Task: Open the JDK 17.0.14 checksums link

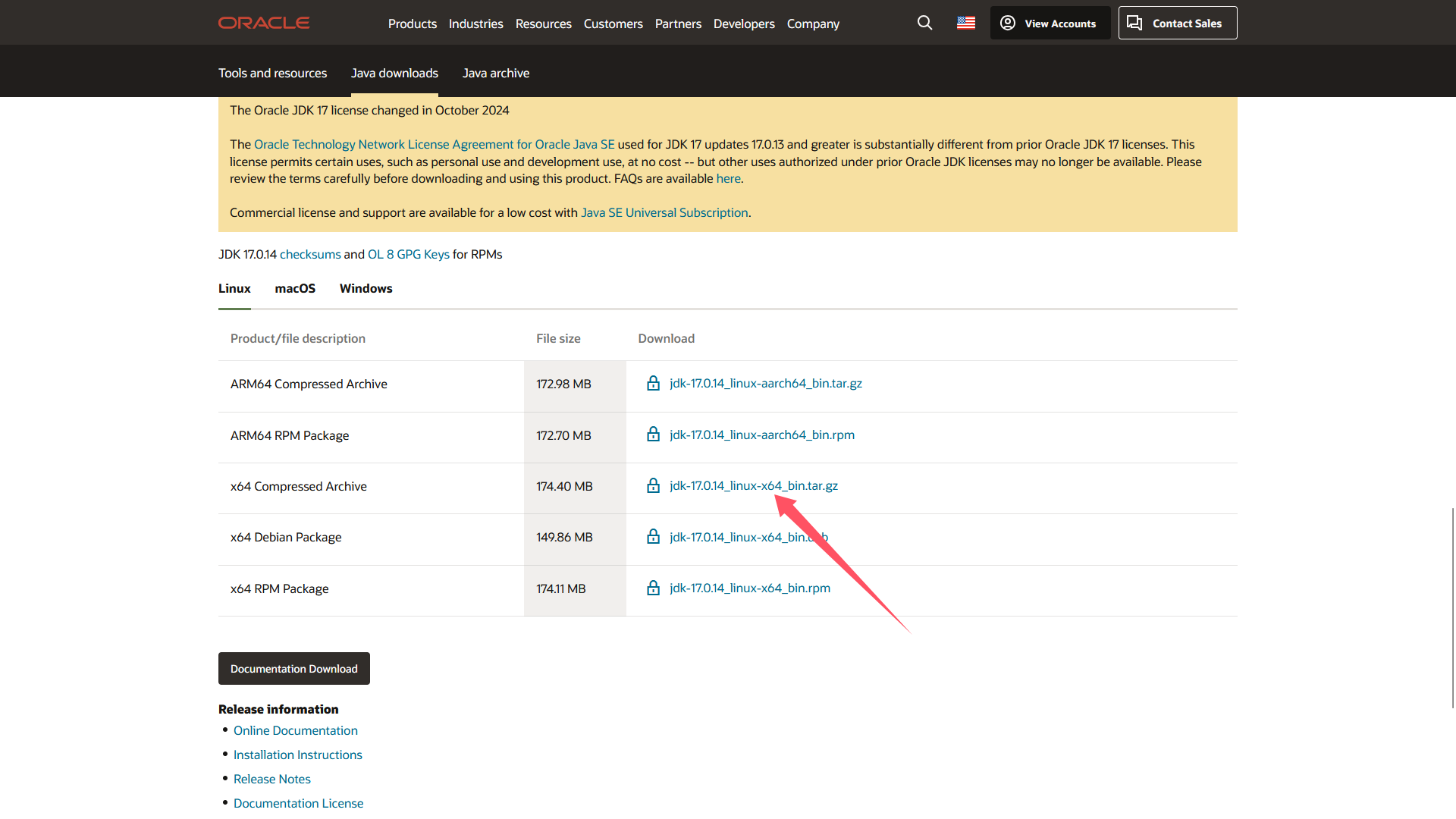Action: pos(310,254)
